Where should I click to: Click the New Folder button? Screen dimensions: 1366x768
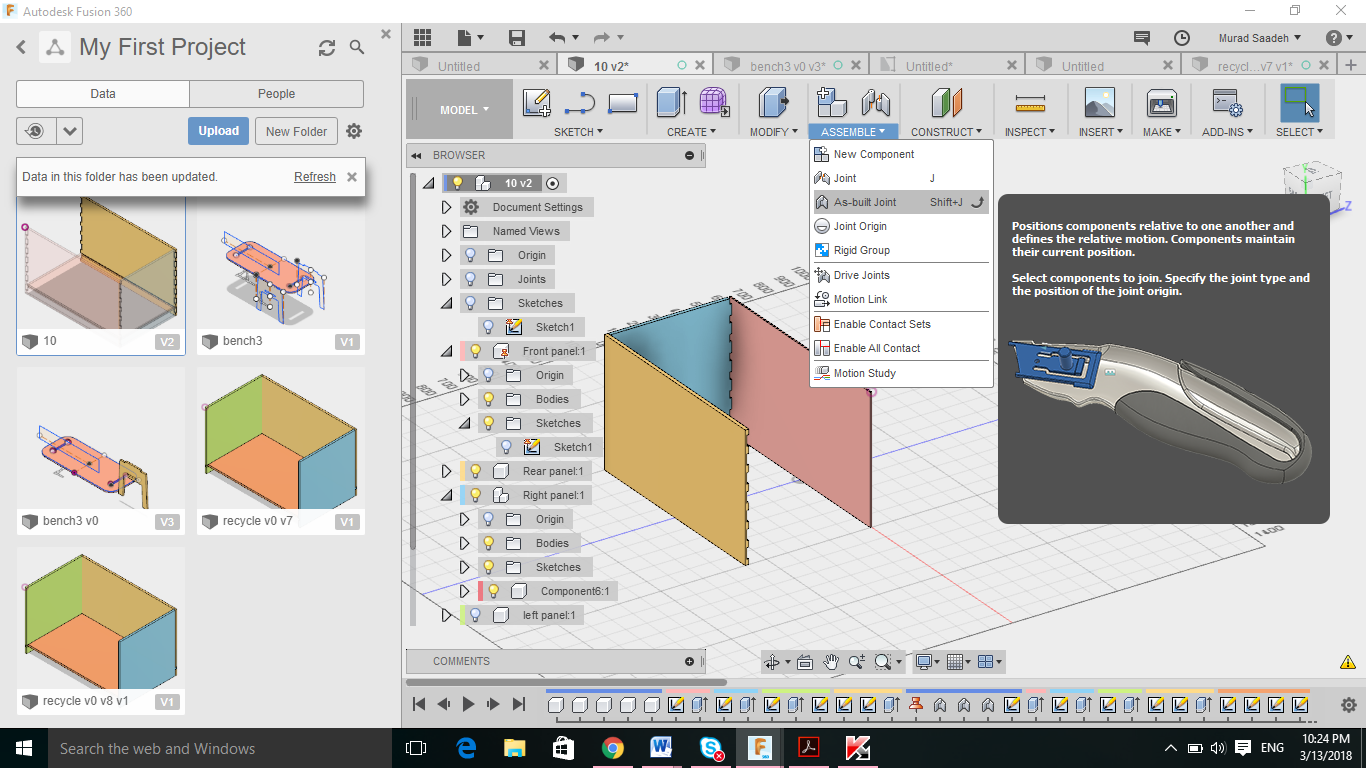point(296,131)
